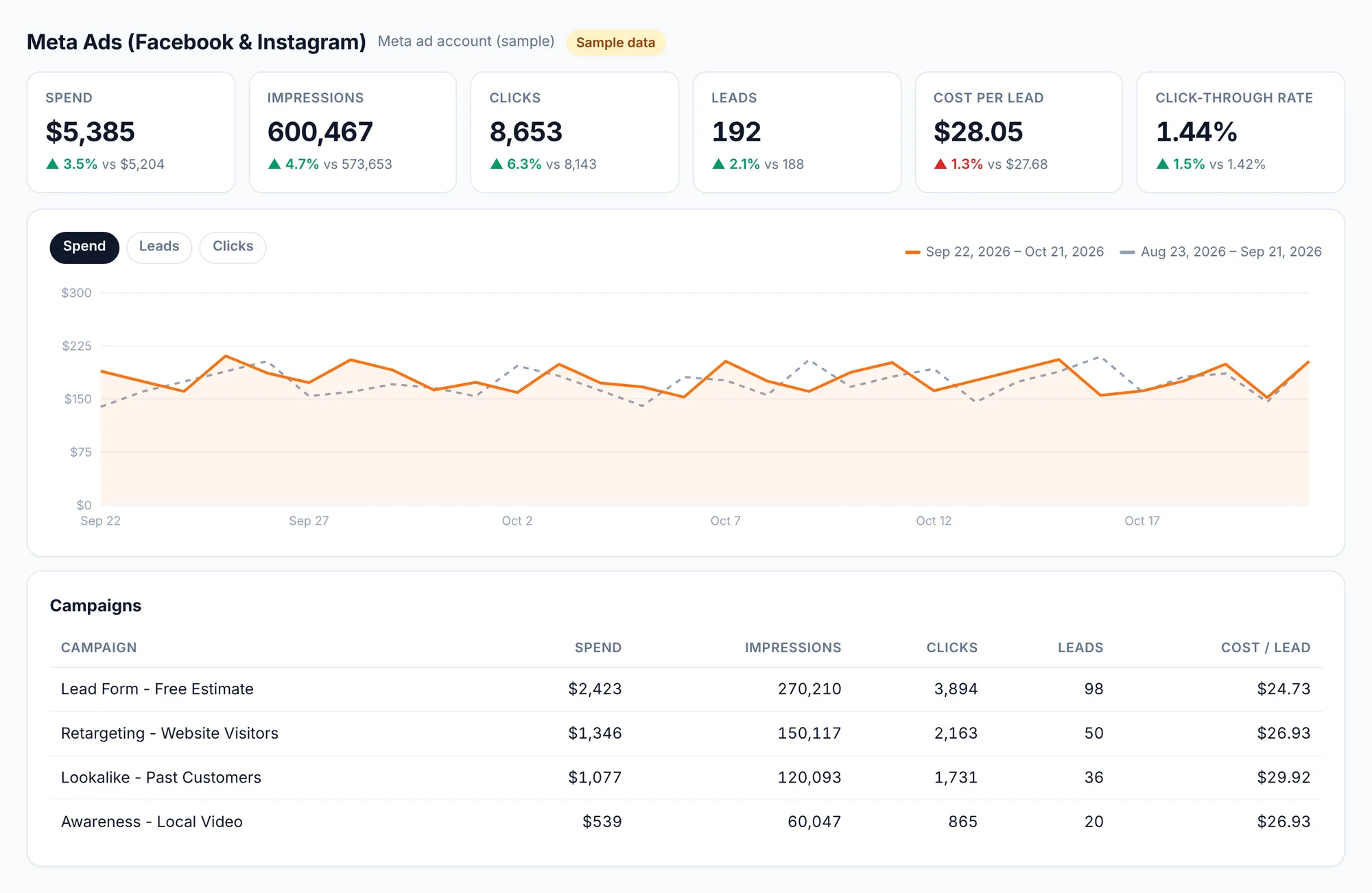This screenshot has width=1372, height=893.
Task: Click the 192 leads value
Action: coord(737,132)
